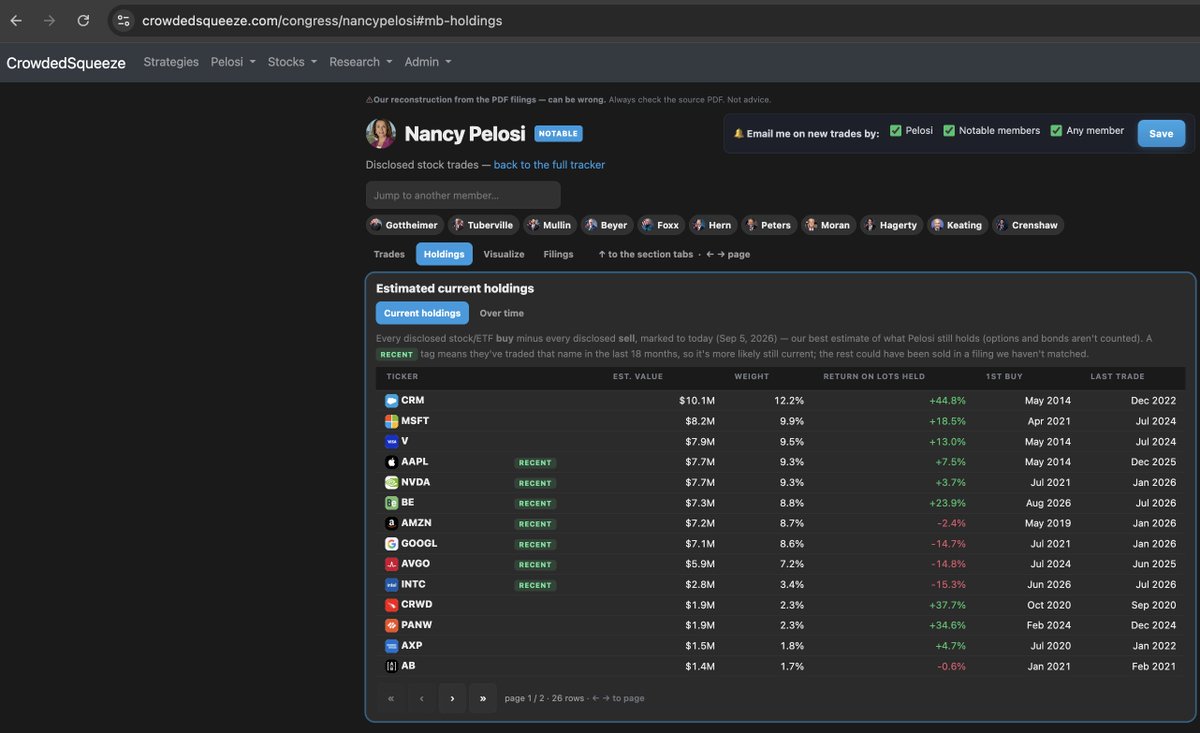Switch to the Visualize tab
The width and height of the screenshot is (1200, 733).
504,254
